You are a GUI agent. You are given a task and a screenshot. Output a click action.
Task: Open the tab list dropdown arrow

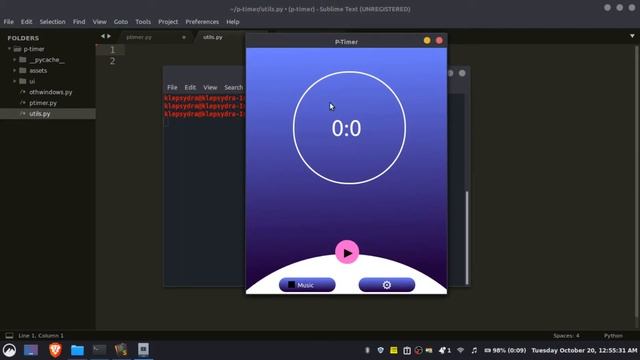click(632, 36)
